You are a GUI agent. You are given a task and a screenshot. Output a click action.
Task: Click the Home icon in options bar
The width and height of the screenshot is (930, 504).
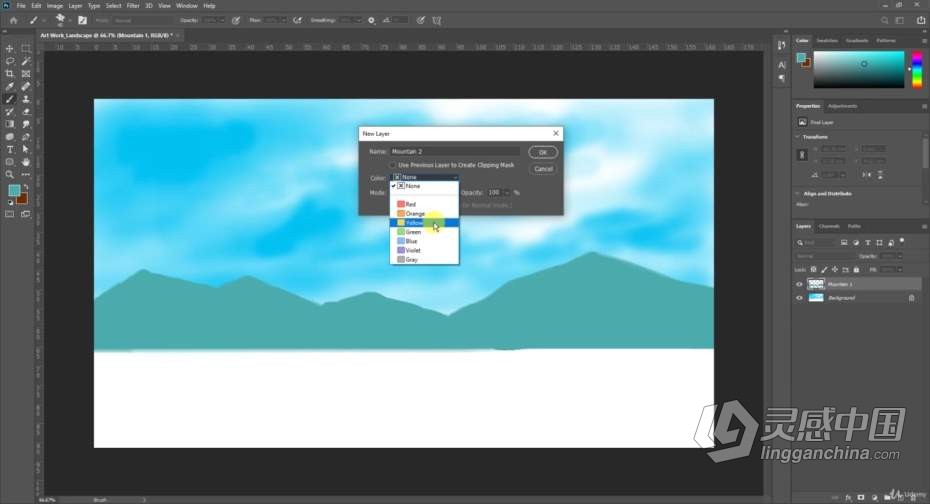(13, 20)
